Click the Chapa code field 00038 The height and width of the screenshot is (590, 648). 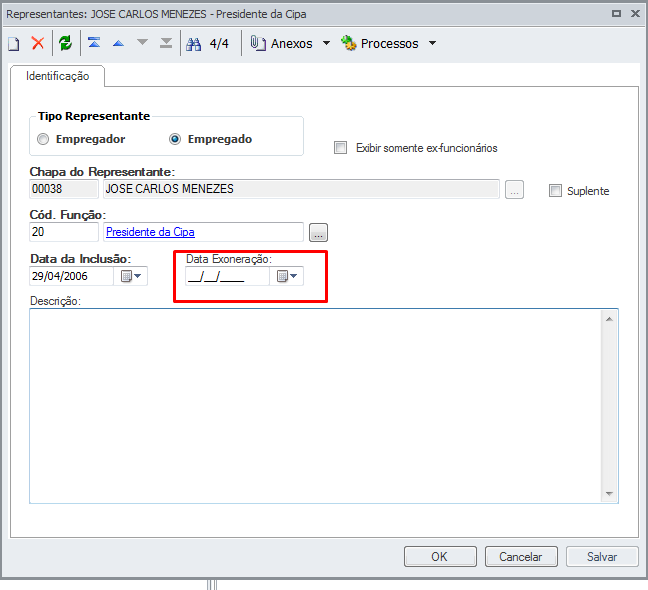coord(64,189)
